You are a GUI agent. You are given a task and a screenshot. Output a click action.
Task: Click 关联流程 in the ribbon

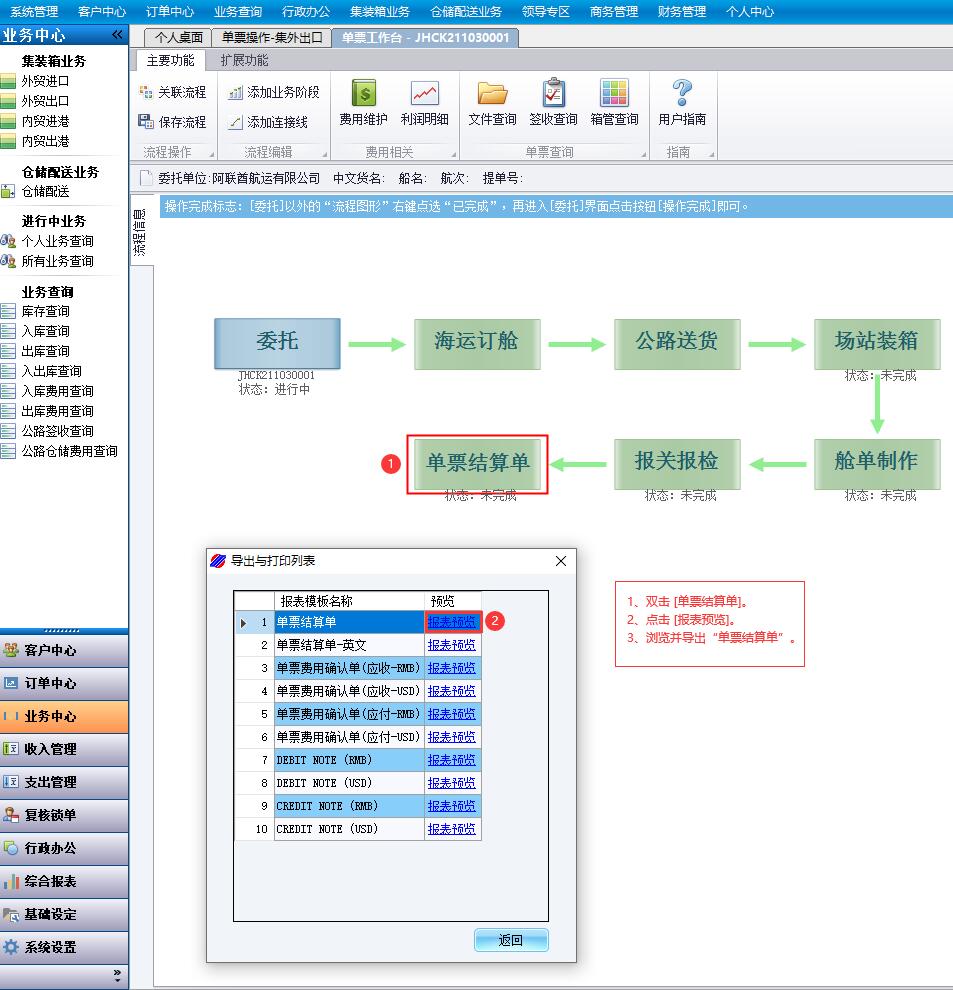(x=172, y=92)
